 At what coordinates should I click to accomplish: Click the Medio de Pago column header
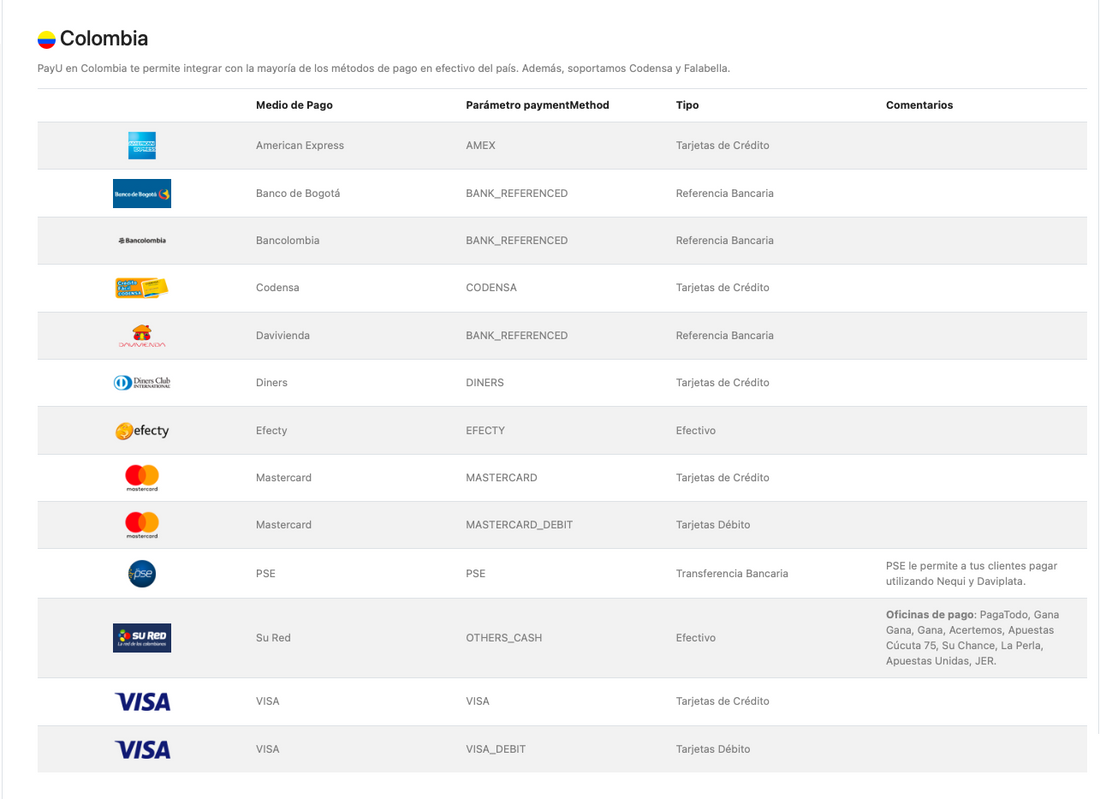pos(294,105)
